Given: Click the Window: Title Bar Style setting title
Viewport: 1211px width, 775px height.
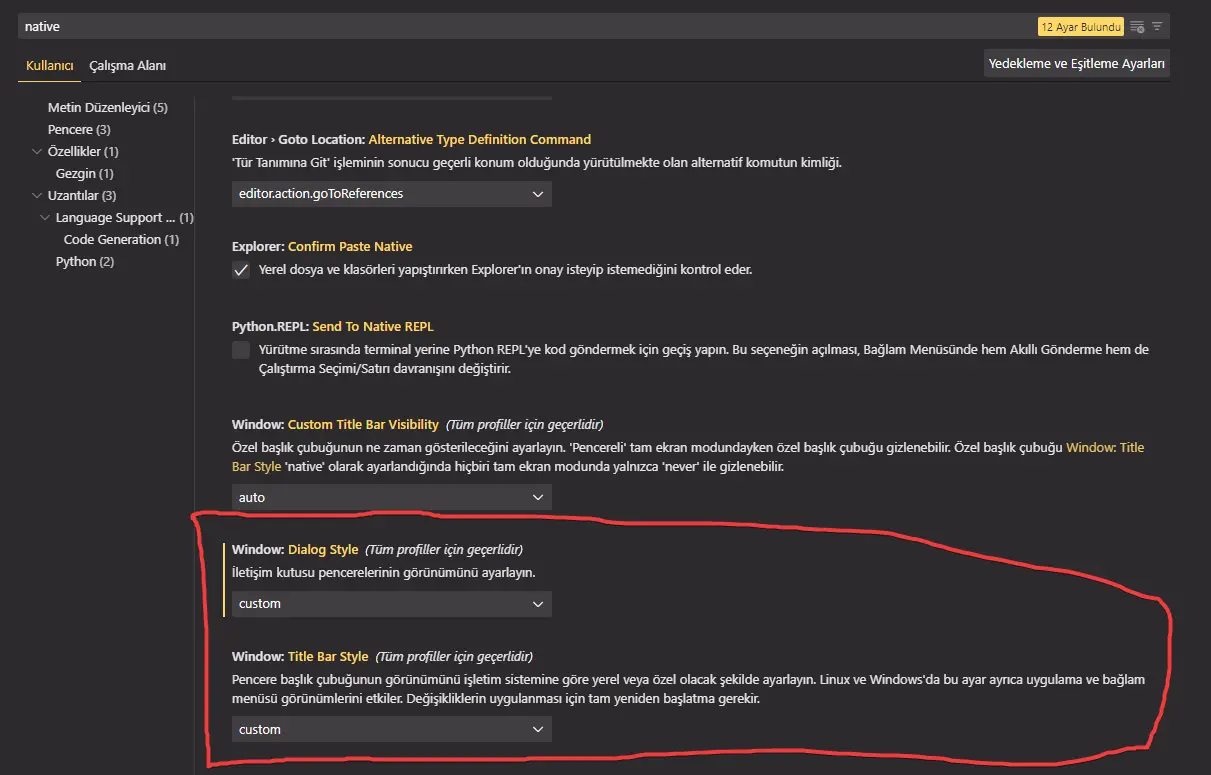Looking at the screenshot, I should 300,657.
